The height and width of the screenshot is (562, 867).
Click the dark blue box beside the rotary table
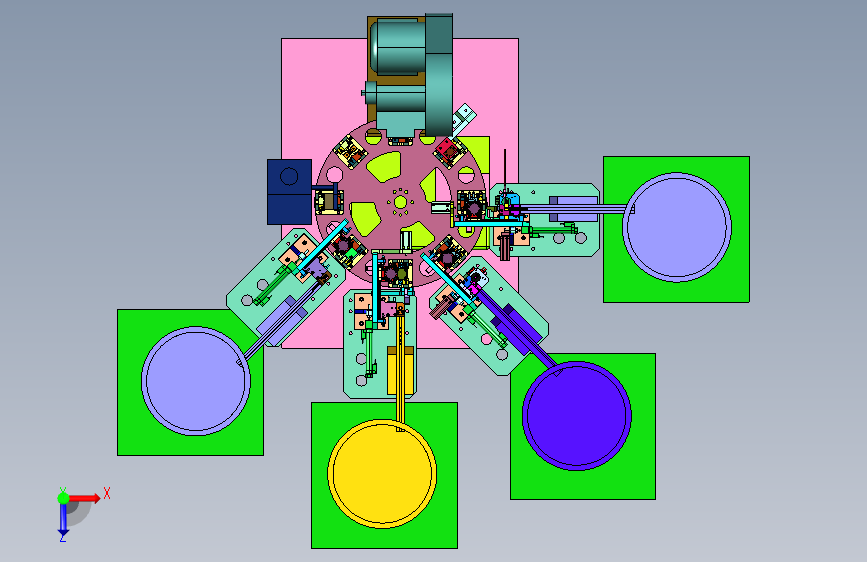pos(289,192)
